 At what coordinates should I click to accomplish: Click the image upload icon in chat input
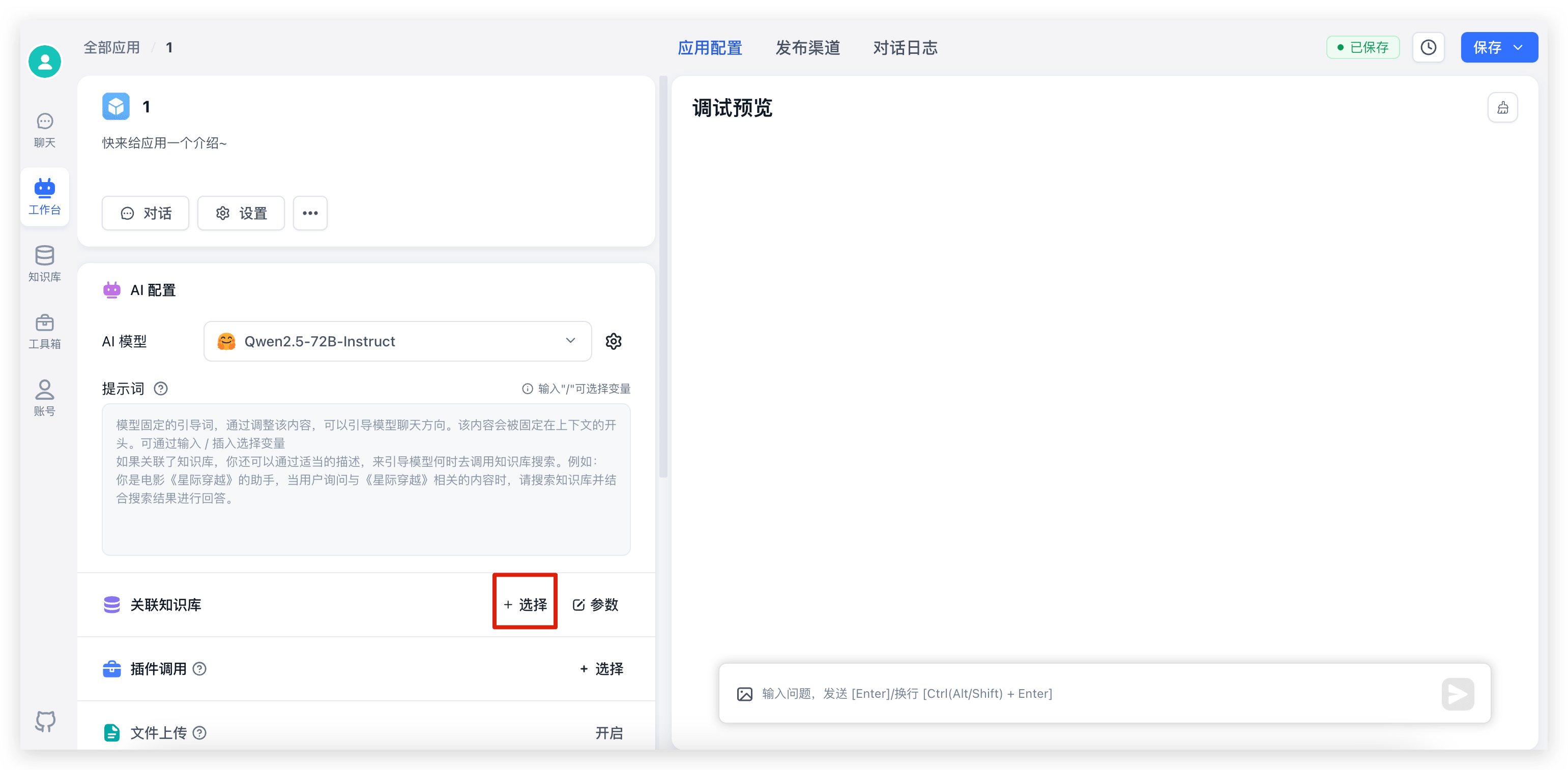pos(744,694)
